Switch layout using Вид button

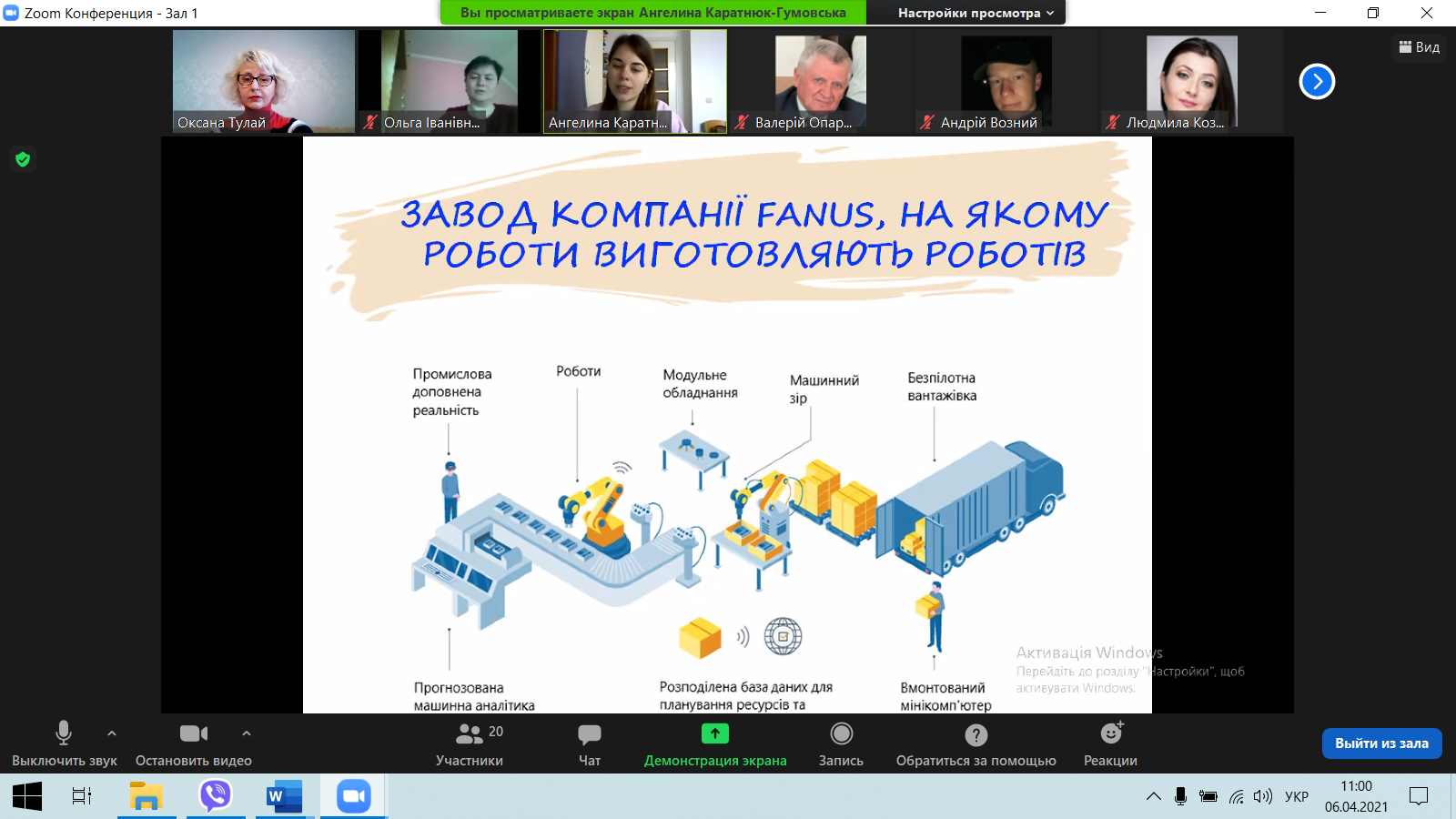pyautogui.click(x=1420, y=47)
